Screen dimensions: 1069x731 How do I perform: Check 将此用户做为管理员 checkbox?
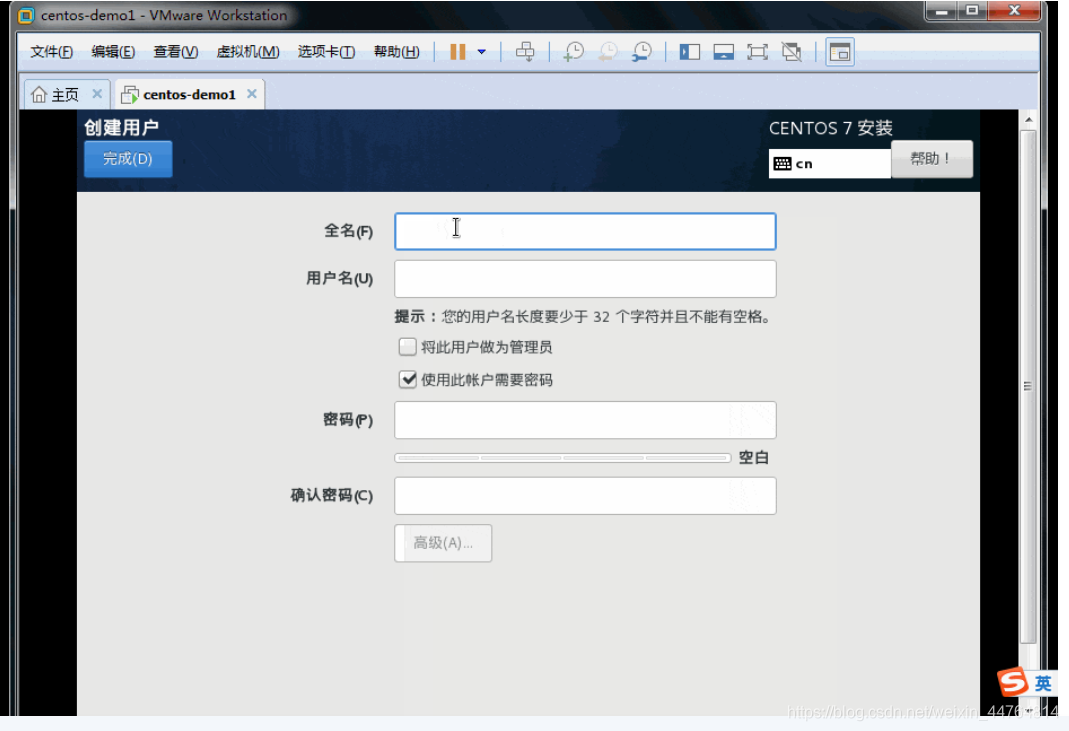408,347
